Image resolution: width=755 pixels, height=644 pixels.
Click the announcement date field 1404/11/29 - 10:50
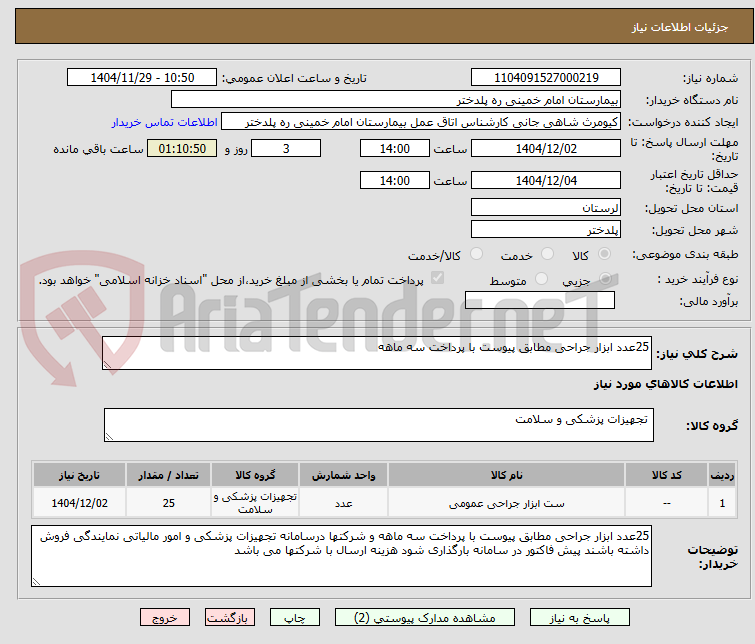pos(142,78)
